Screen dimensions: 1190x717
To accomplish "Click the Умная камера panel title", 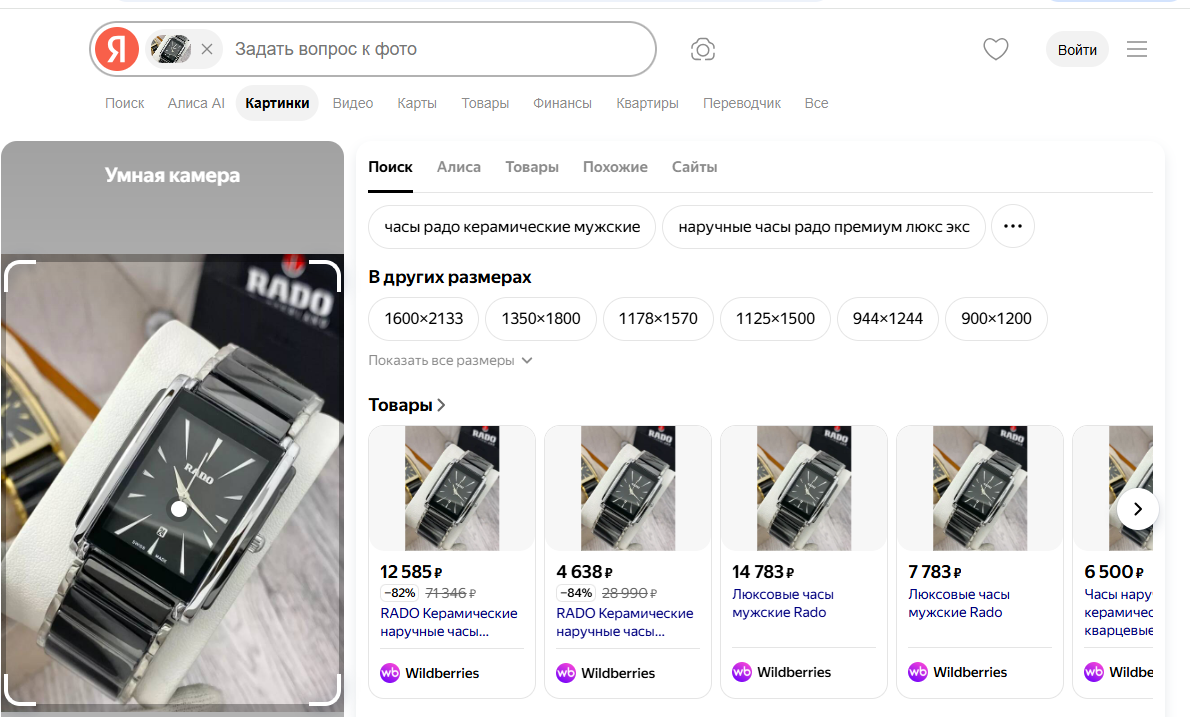I will pyautogui.click(x=172, y=175).
